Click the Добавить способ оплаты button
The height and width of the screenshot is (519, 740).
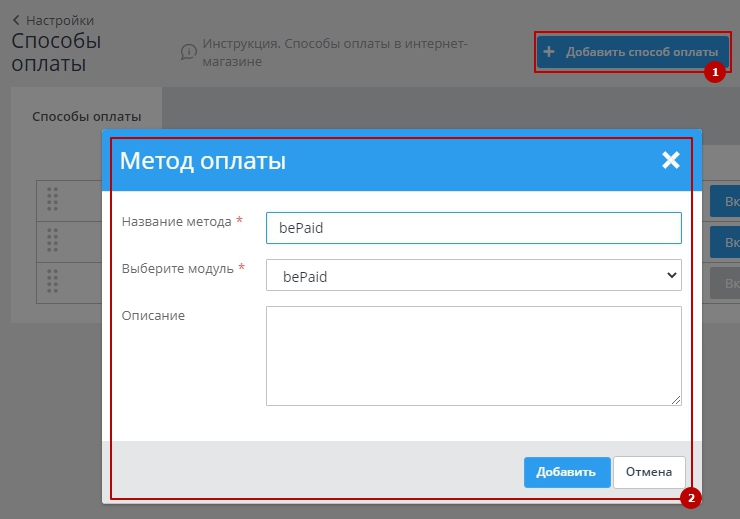(x=631, y=52)
